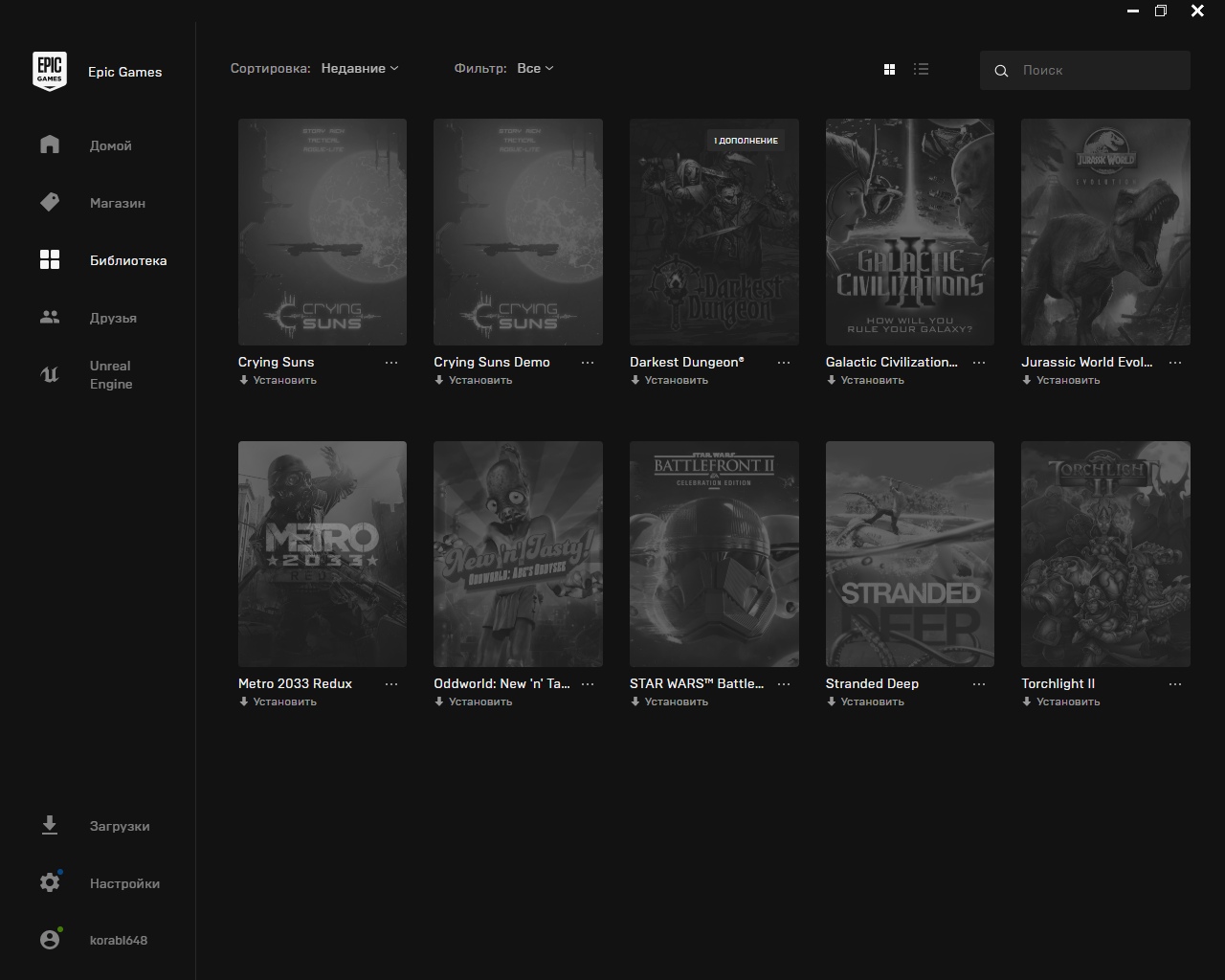The image size is (1225, 980).
Task: Click Установить under Darkest Dungeon
Action: (669, 380)
